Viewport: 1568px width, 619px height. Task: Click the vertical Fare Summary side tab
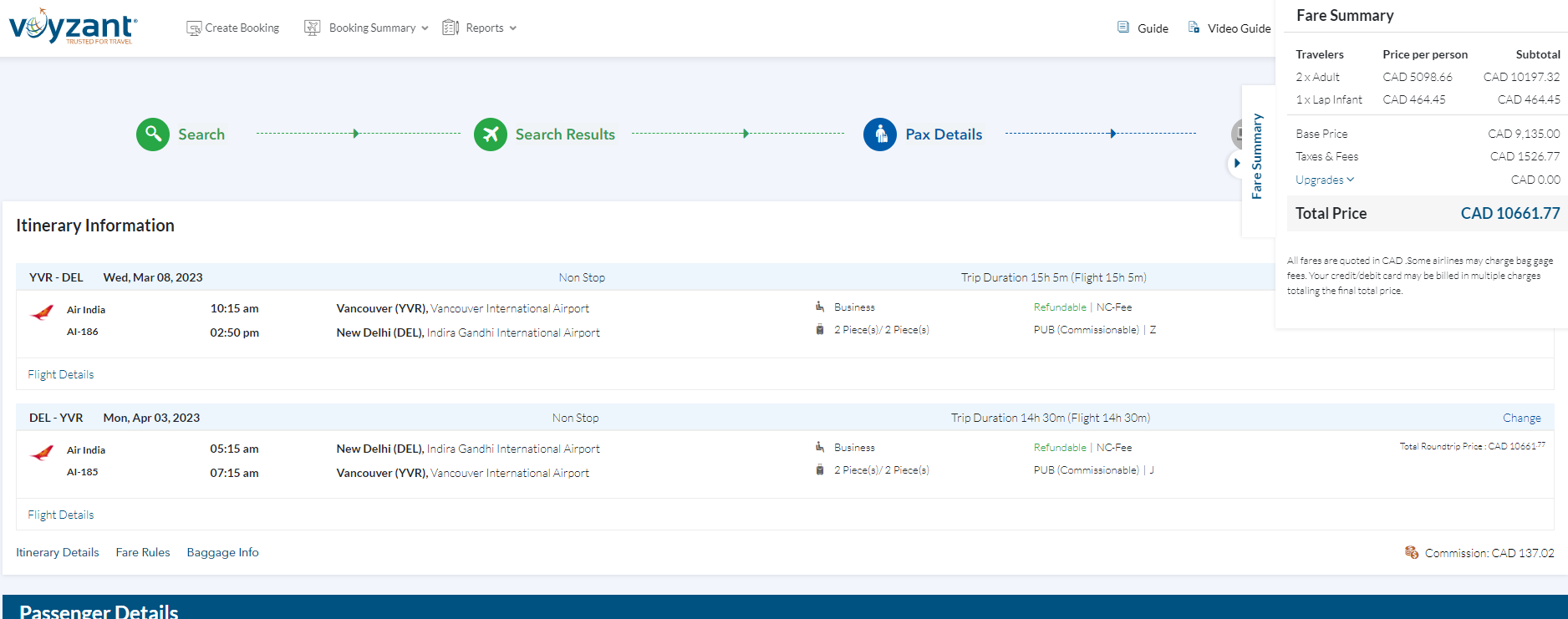pyautogui.click(x=1256, y=156)
